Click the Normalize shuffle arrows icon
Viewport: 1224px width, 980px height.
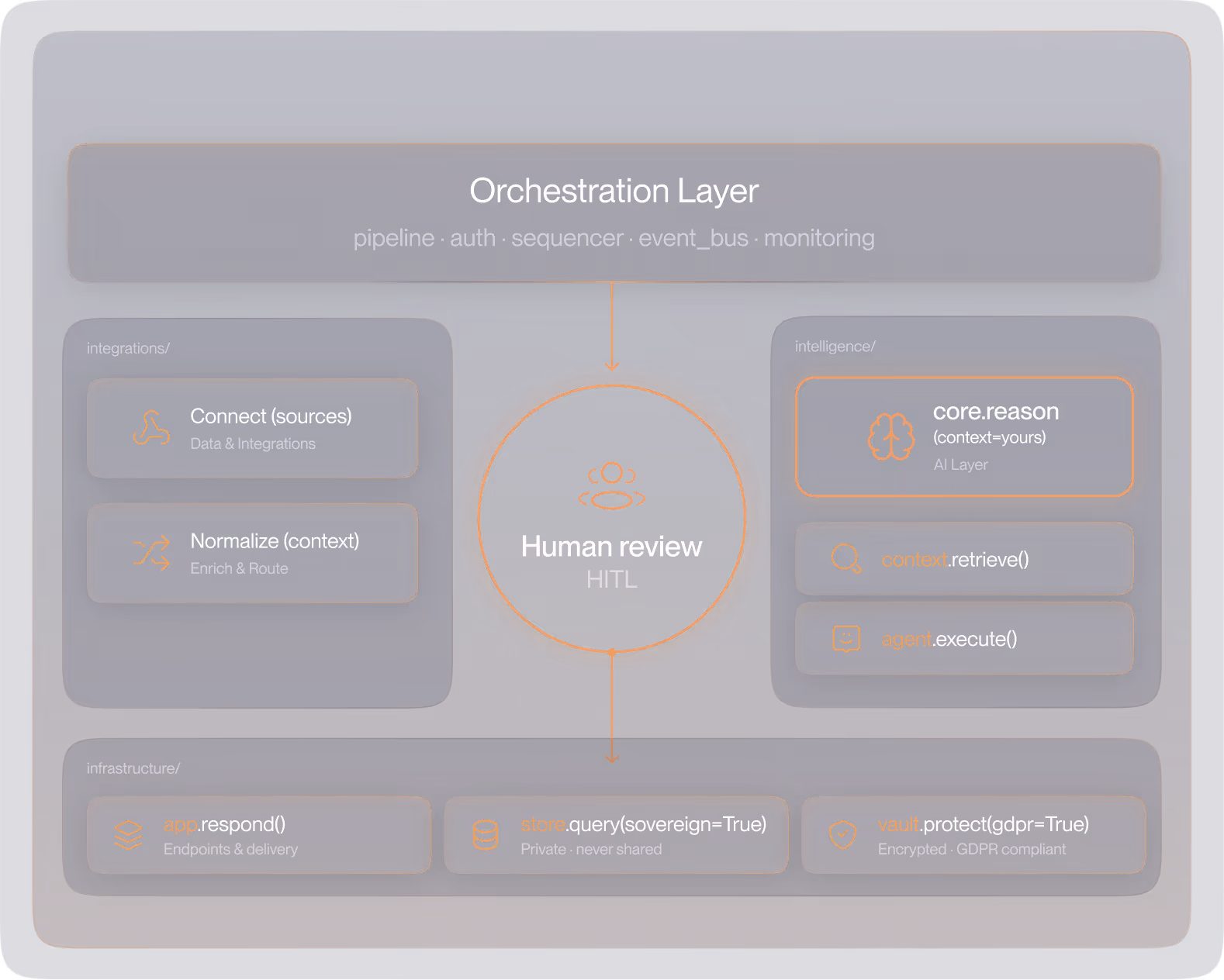[151, 553]
